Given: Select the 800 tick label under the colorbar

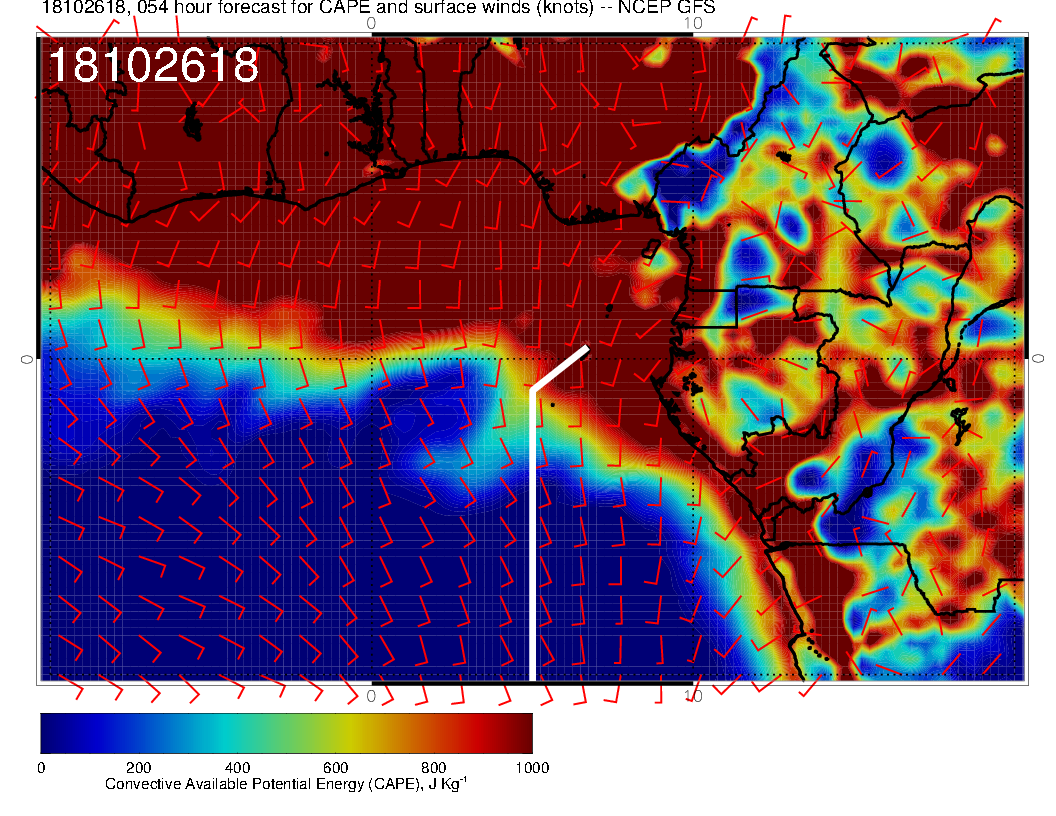Looking at the screenshot, I should tap(433, 768).
